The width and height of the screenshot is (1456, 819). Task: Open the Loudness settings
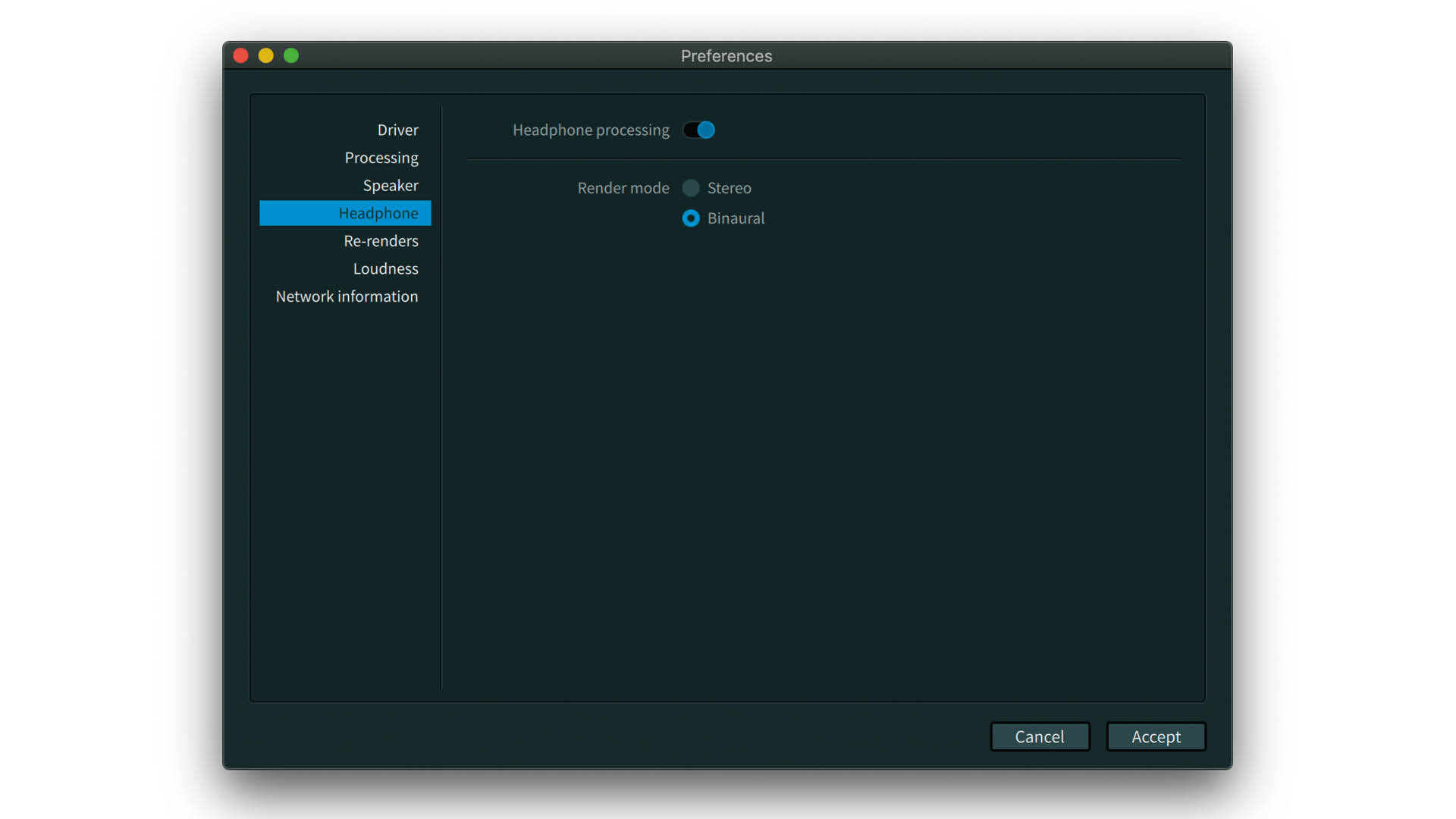coord(385,268)
